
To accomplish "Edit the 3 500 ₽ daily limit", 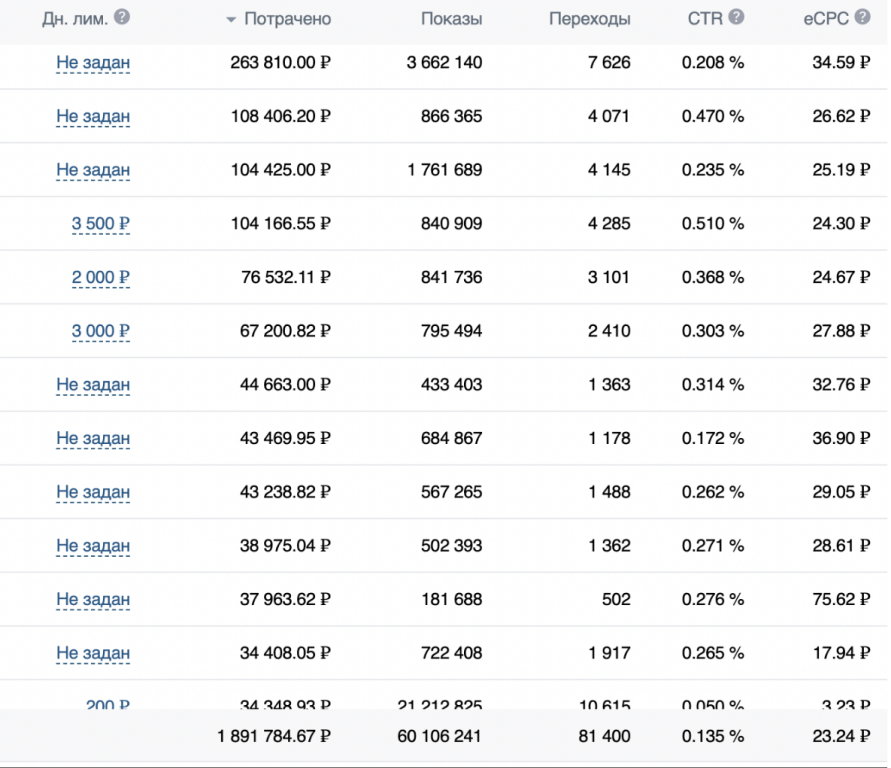I will coord(100,224).
